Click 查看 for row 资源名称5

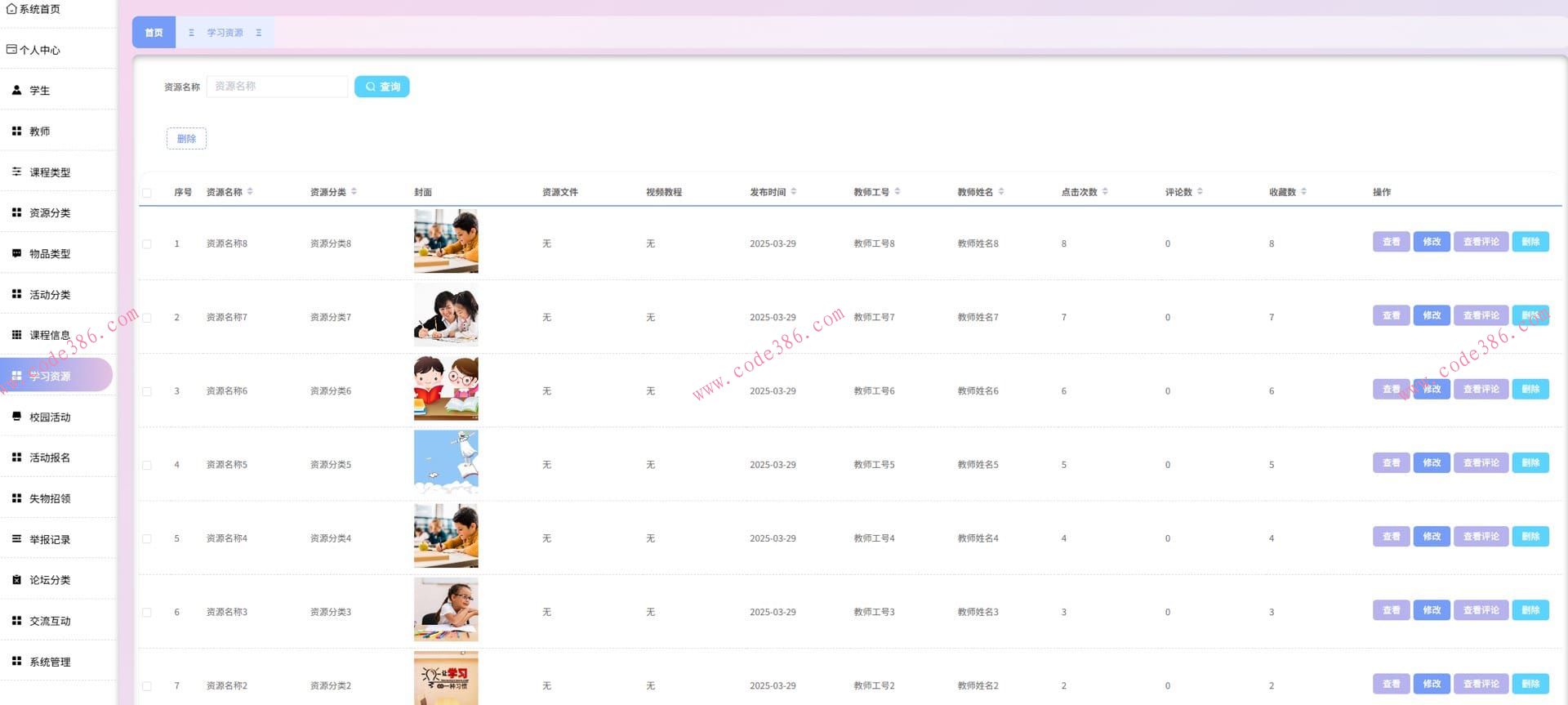point(1392,463)
